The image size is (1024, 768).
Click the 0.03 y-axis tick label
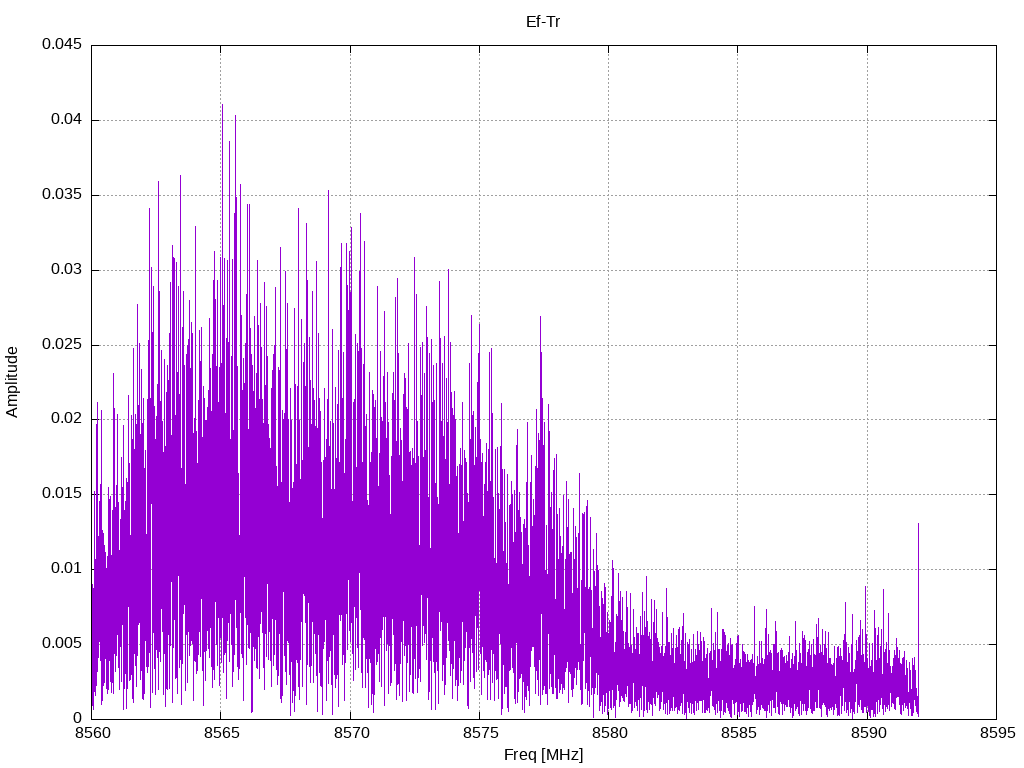[67, 269]
